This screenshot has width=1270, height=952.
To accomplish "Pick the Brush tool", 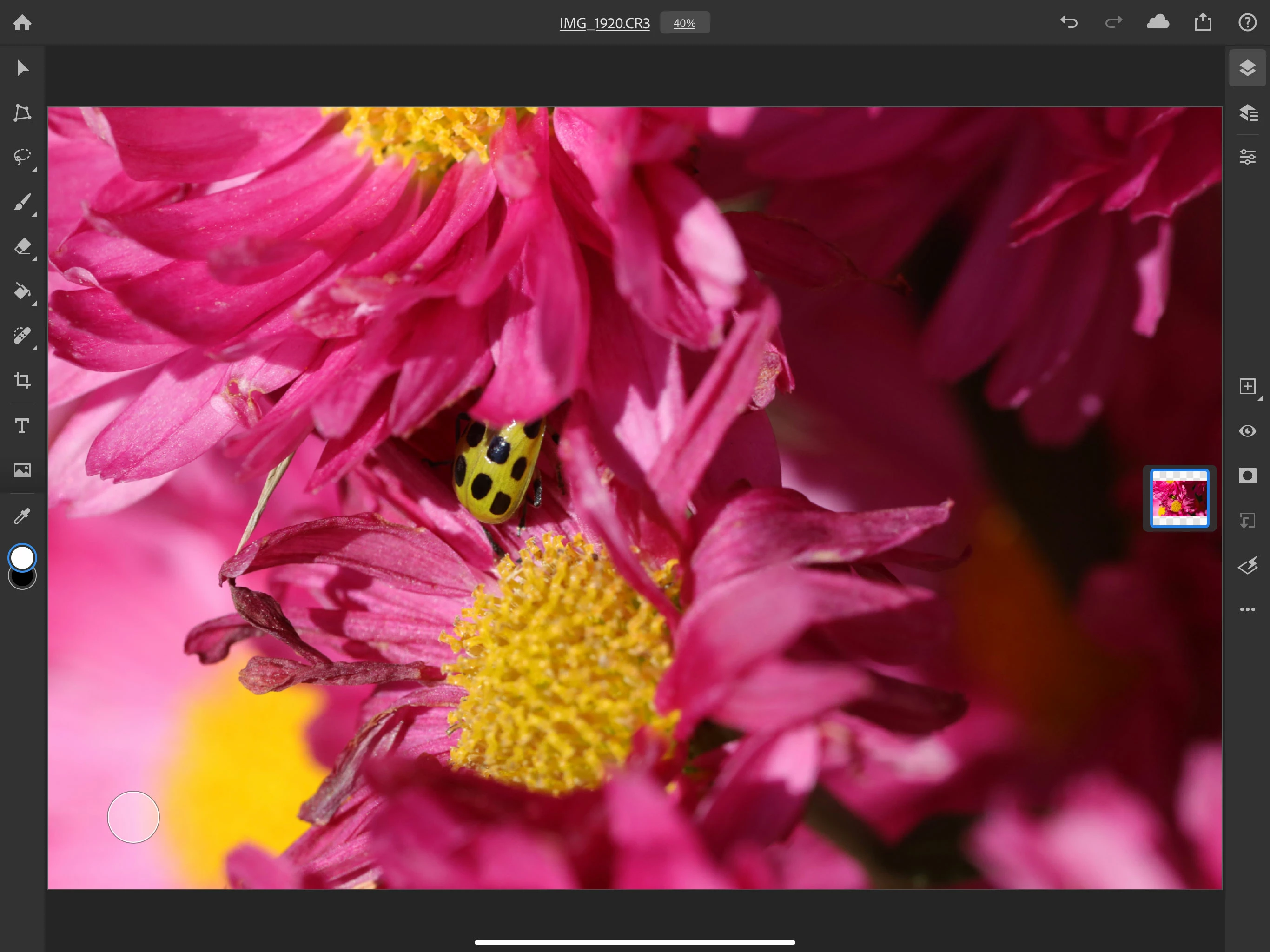I will click(x=22, y=202).
